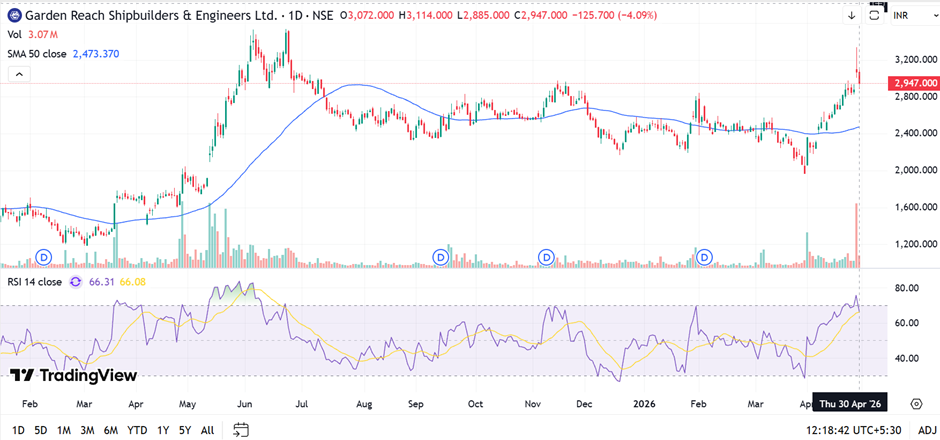Choose the All time range
This screenshot has height=440, width=940.
pos(207,430)
